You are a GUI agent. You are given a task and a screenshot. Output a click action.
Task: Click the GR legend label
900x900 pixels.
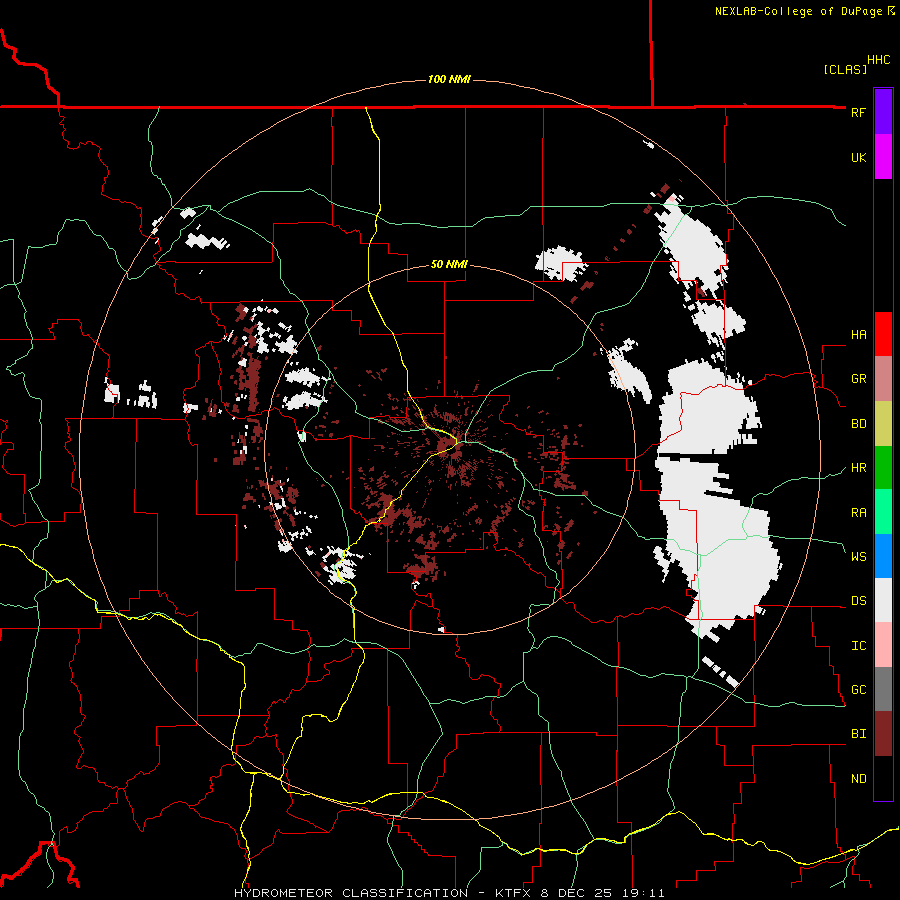point(858,379)
